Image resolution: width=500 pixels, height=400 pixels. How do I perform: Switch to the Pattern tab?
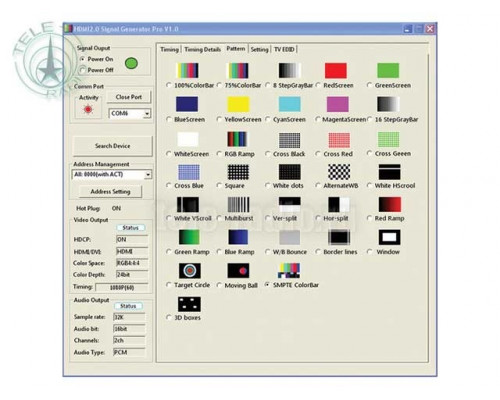click(x=236, y=49)
